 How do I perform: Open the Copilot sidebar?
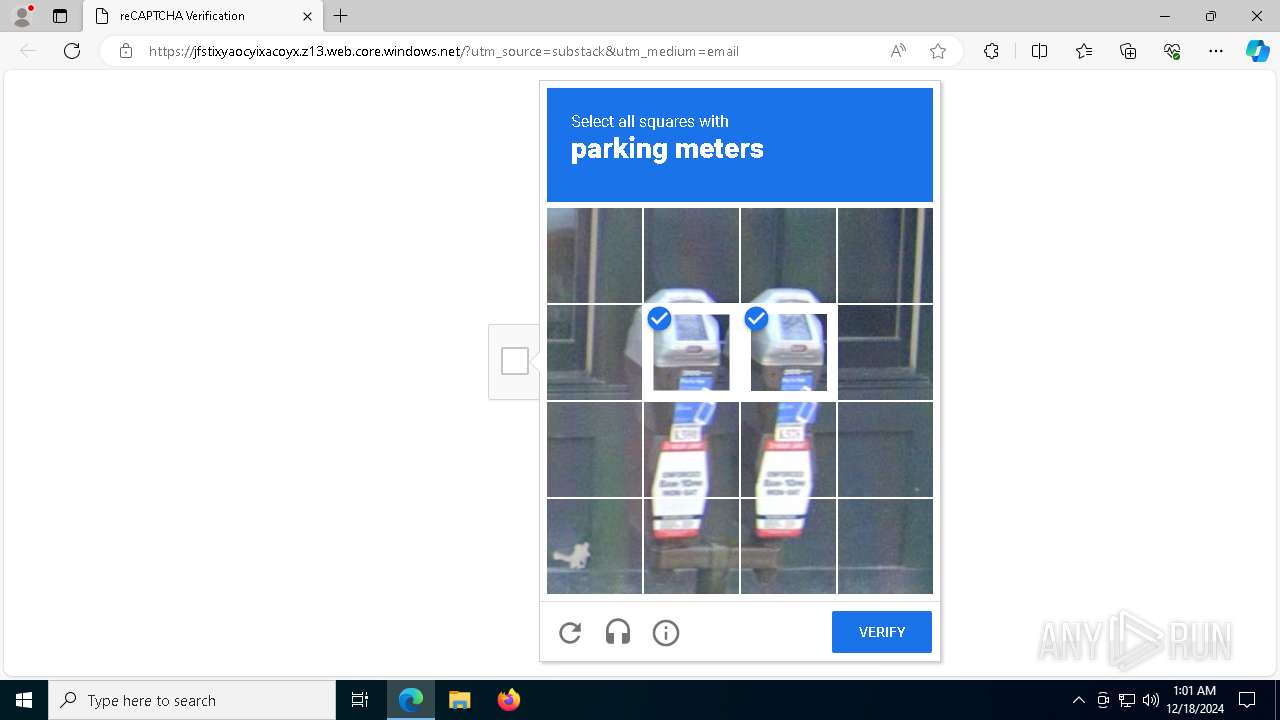click(1257, 51)
